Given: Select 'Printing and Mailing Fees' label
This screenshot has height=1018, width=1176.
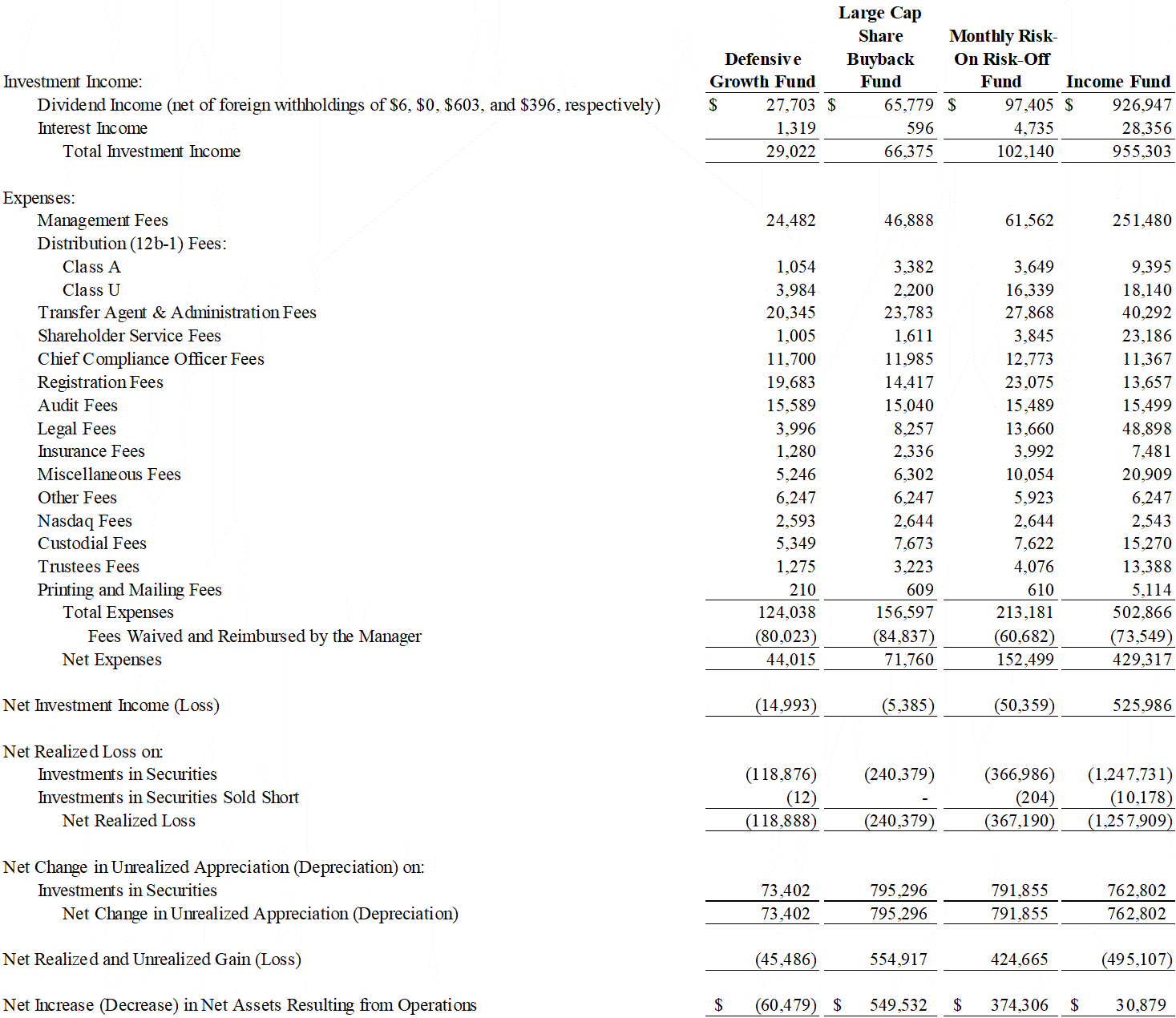Looking at the screenshot, I should coord(130,590).
